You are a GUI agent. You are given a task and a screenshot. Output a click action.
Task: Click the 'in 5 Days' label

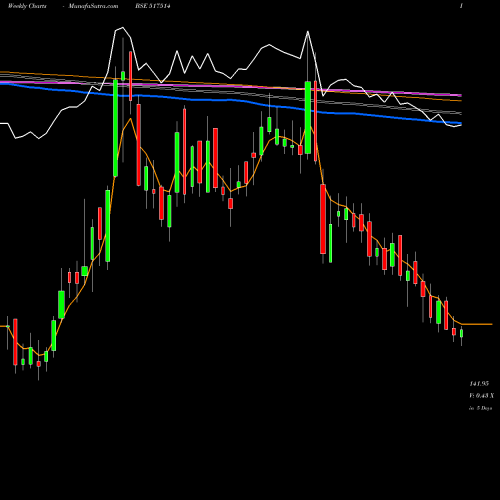coord(480,408)
